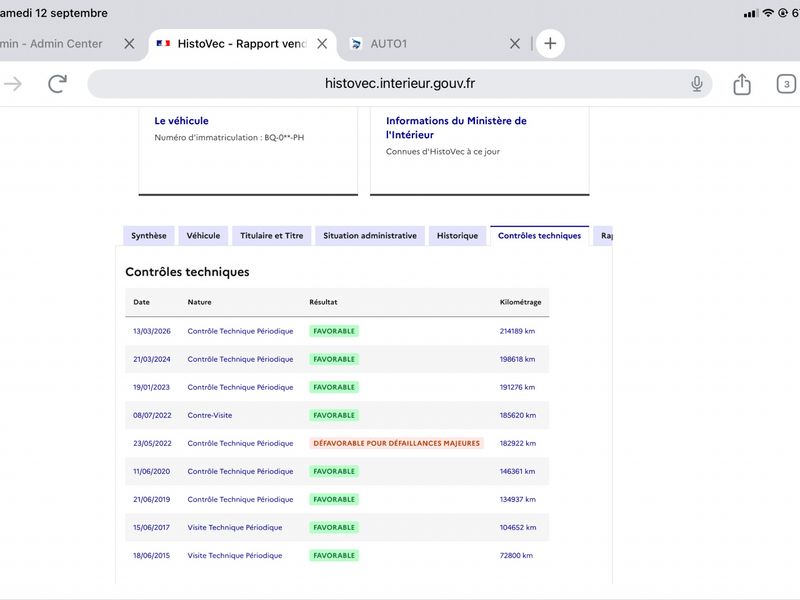
Task: Click the Défavorable pour défaillances majeures badge
Action: tap(396, 443)
